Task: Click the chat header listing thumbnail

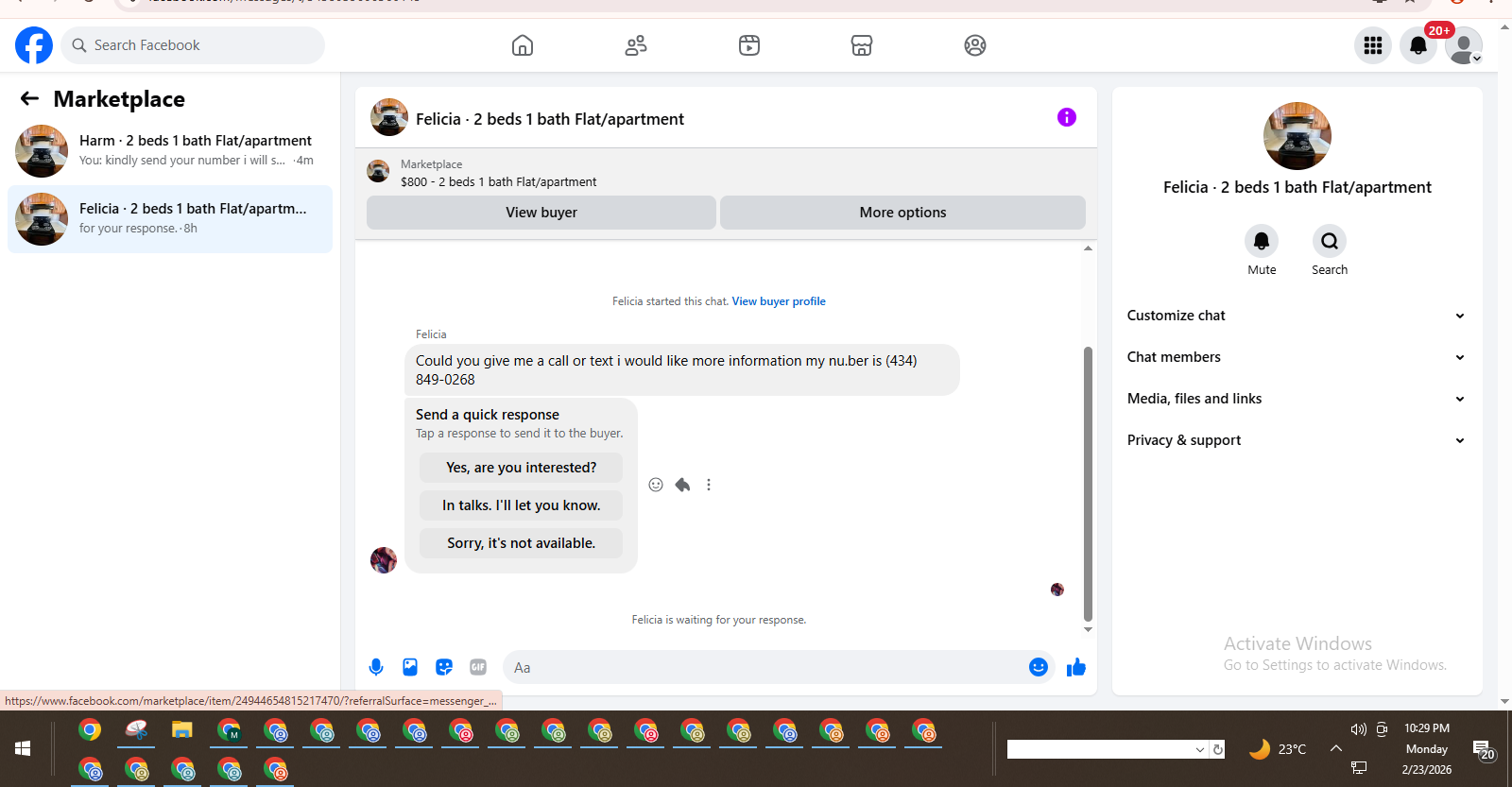Action: (x=389, y=117)
